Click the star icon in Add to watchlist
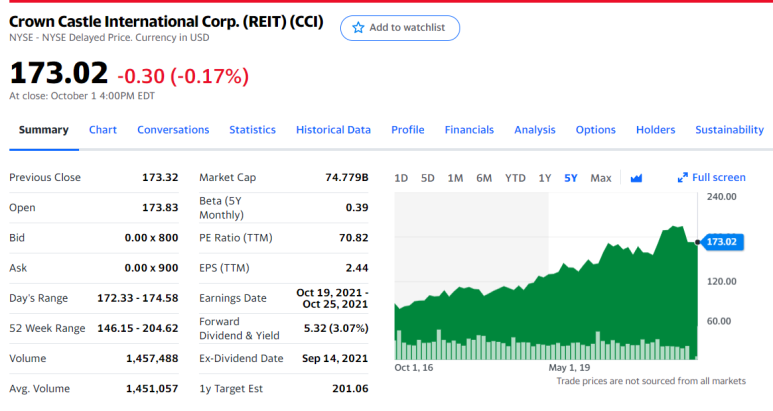This screenshot has height=411, width=773. (358, 28)
